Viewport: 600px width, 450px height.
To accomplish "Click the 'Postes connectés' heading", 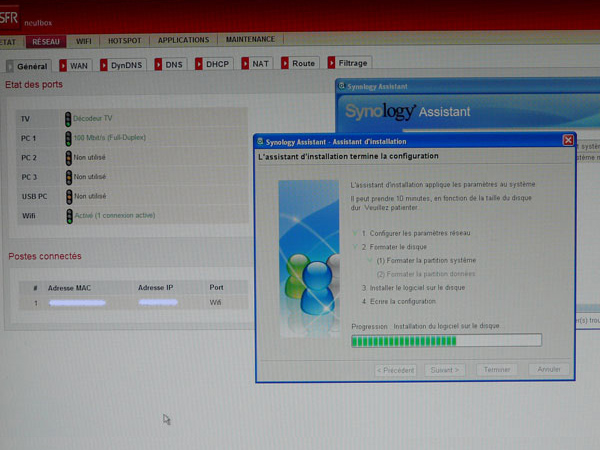I will coord(45,256).
